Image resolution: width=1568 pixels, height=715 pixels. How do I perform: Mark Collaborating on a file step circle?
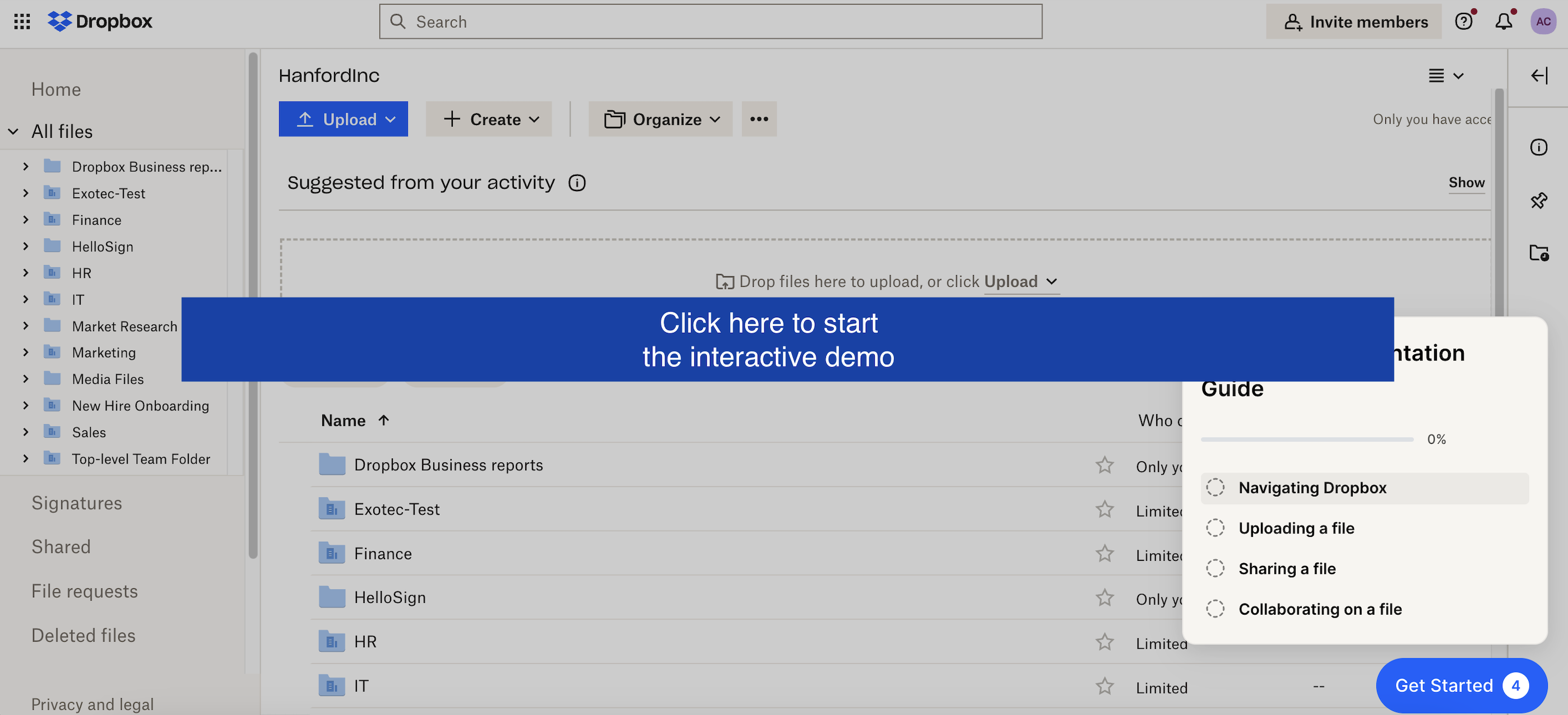click(1215, 609)
